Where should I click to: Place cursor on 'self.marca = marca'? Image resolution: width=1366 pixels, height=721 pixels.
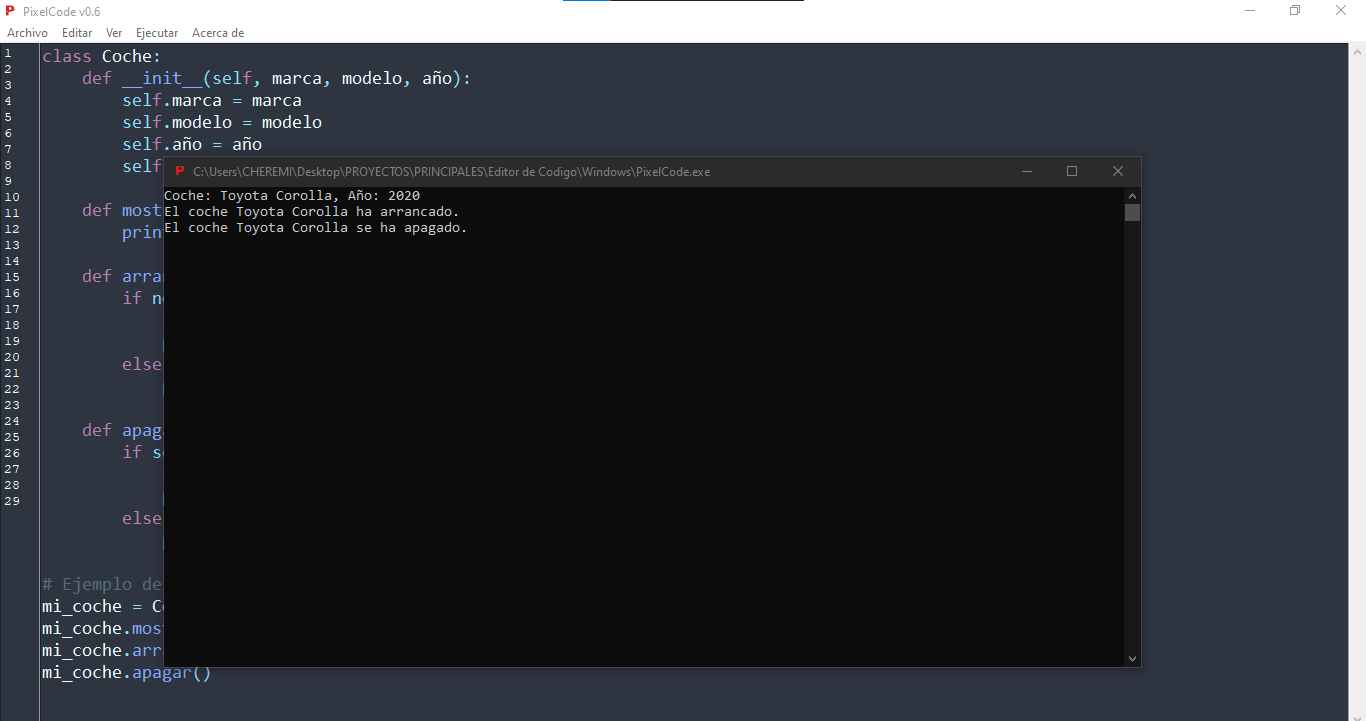tap(212, 101)
